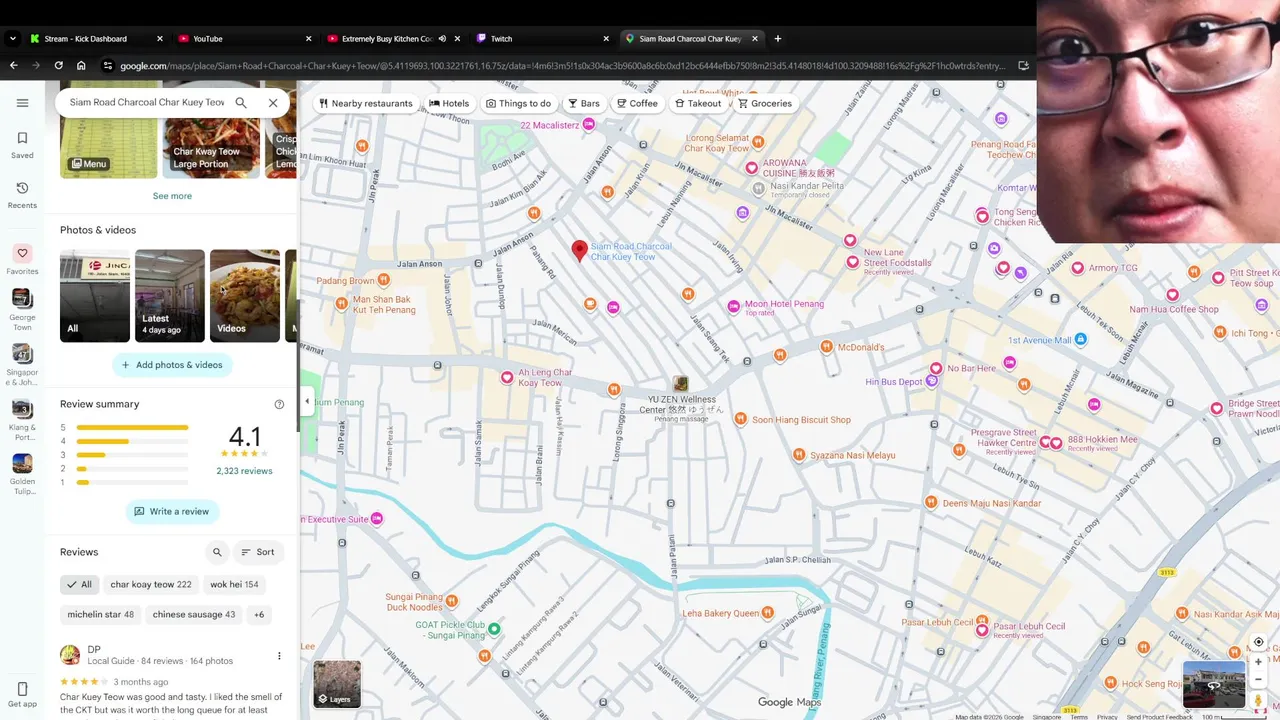Open Golden Tulip saved shortcut

[x=22, y=475]
